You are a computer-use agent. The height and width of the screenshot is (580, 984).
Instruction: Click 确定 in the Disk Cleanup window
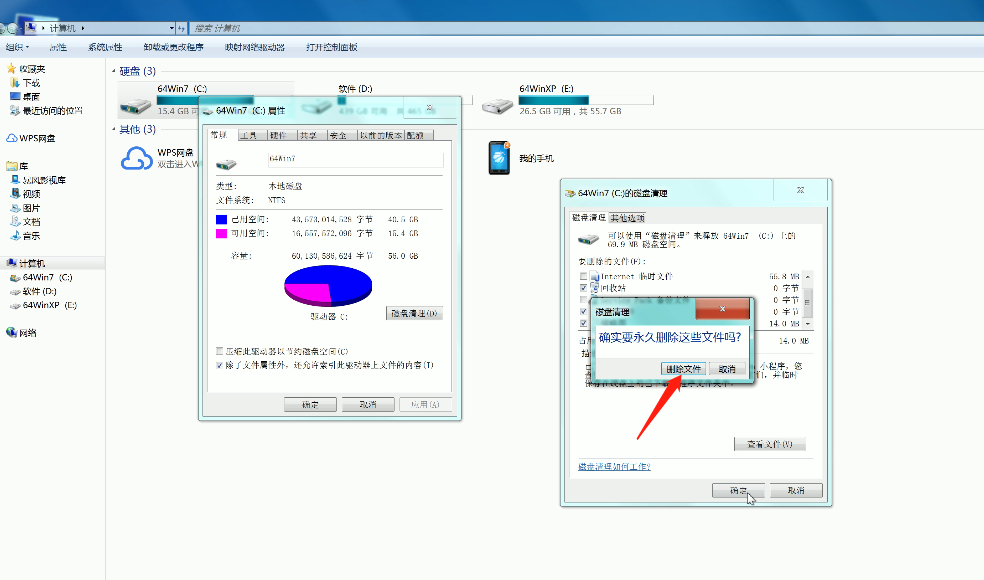pyautogui.click(x=738, y=490)
